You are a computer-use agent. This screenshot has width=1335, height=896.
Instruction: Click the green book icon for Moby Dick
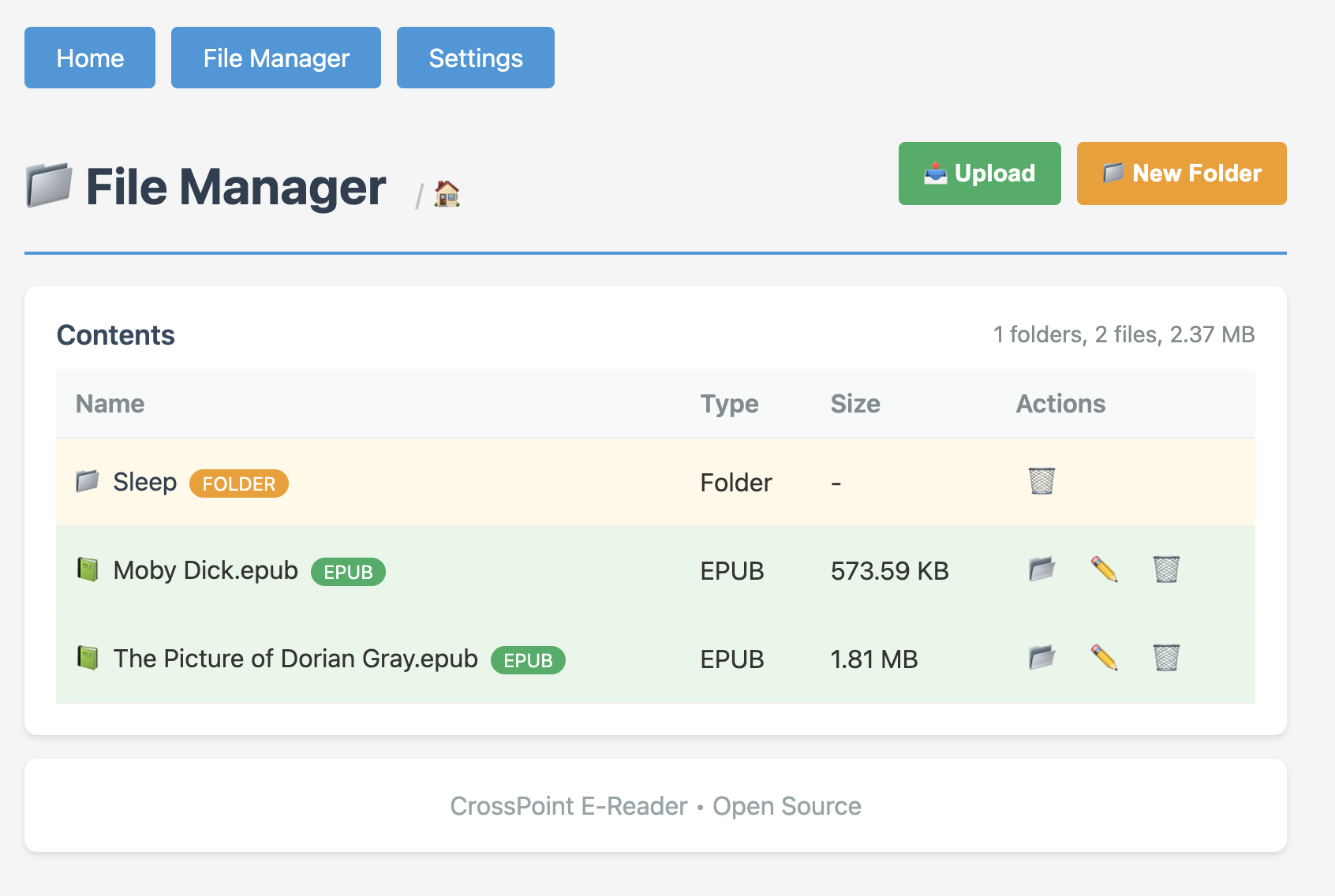click(88, 569)
